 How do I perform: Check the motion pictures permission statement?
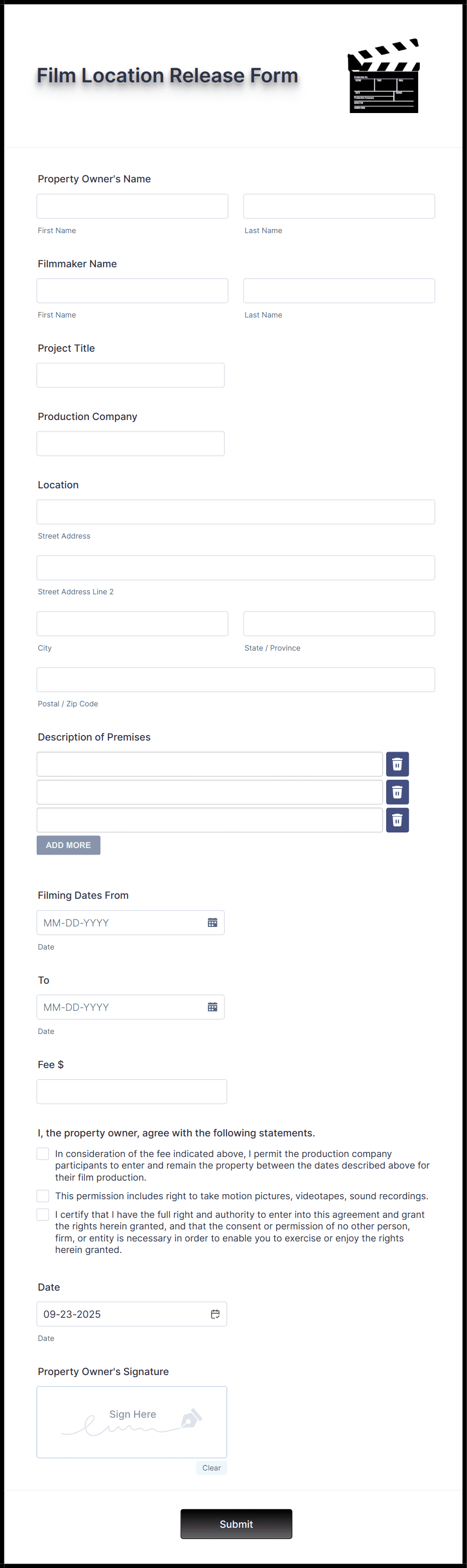tap(43, 1196)
